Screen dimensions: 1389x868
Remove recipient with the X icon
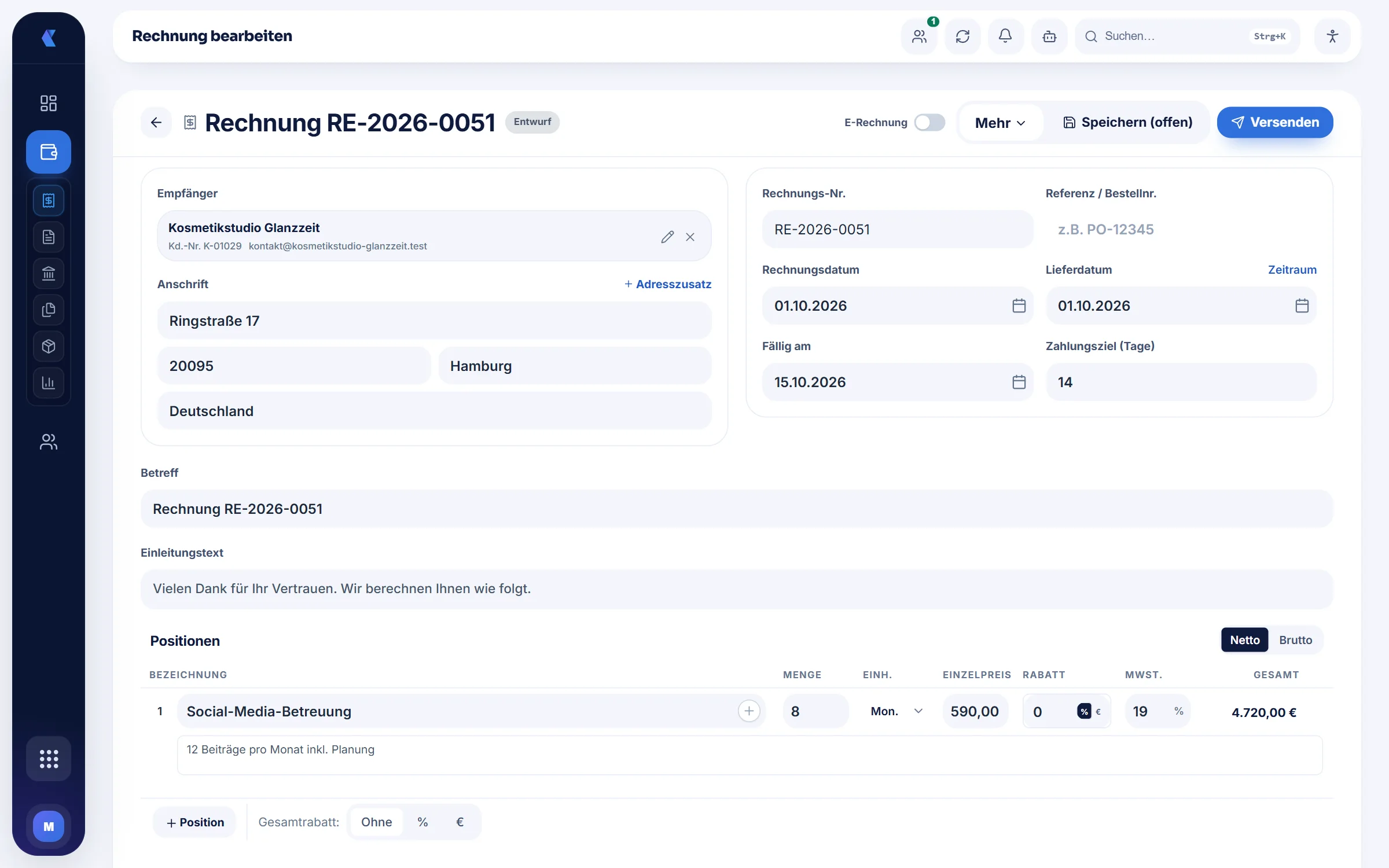click(x=690, y=237)
